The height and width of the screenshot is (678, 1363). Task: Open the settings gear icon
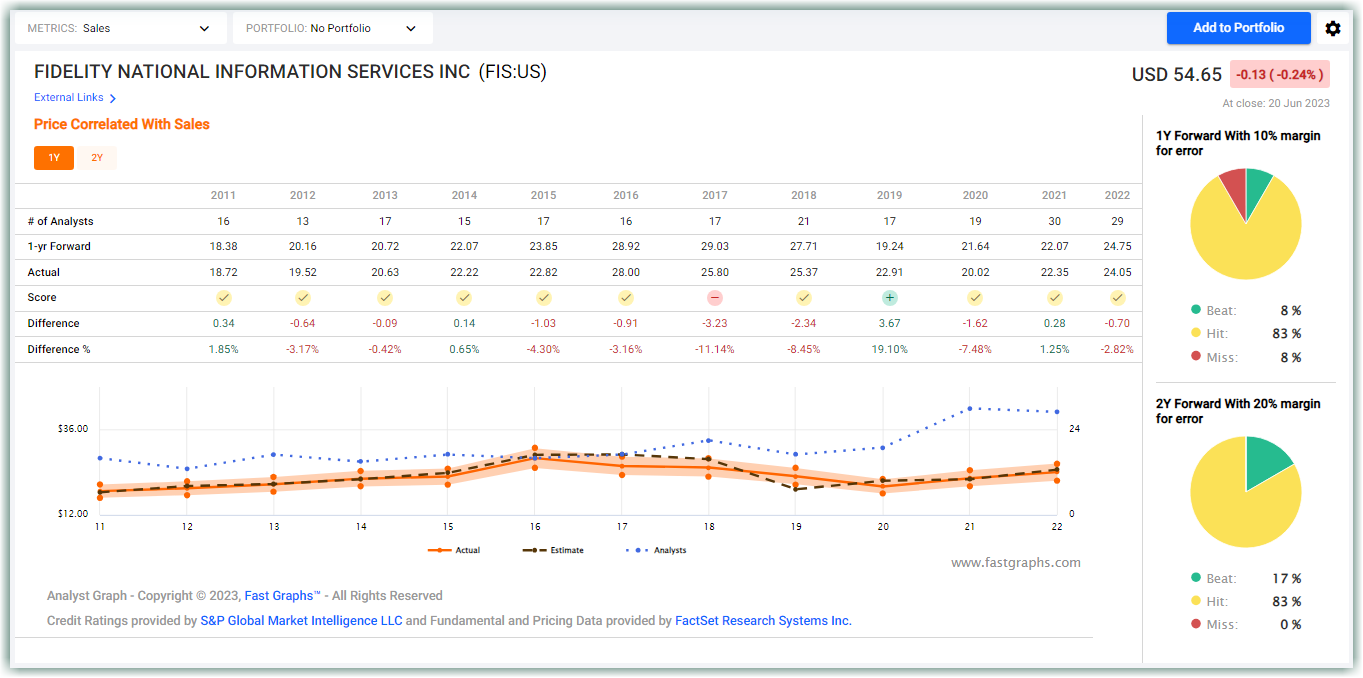point(1332,29)
